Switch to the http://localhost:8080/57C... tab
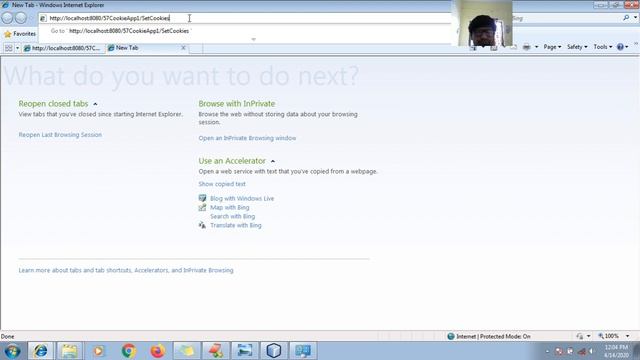 coord(63,48)
